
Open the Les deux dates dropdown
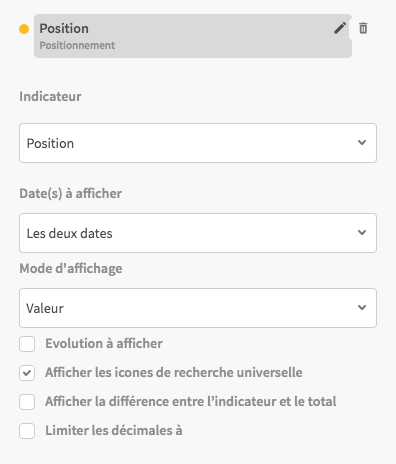click(x=198, y=233)
